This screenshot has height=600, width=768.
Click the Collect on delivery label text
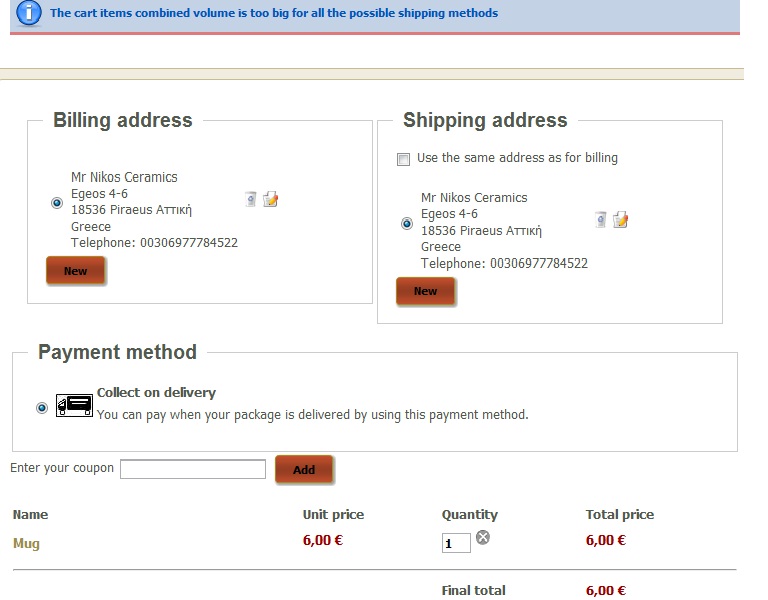[156, 392]
